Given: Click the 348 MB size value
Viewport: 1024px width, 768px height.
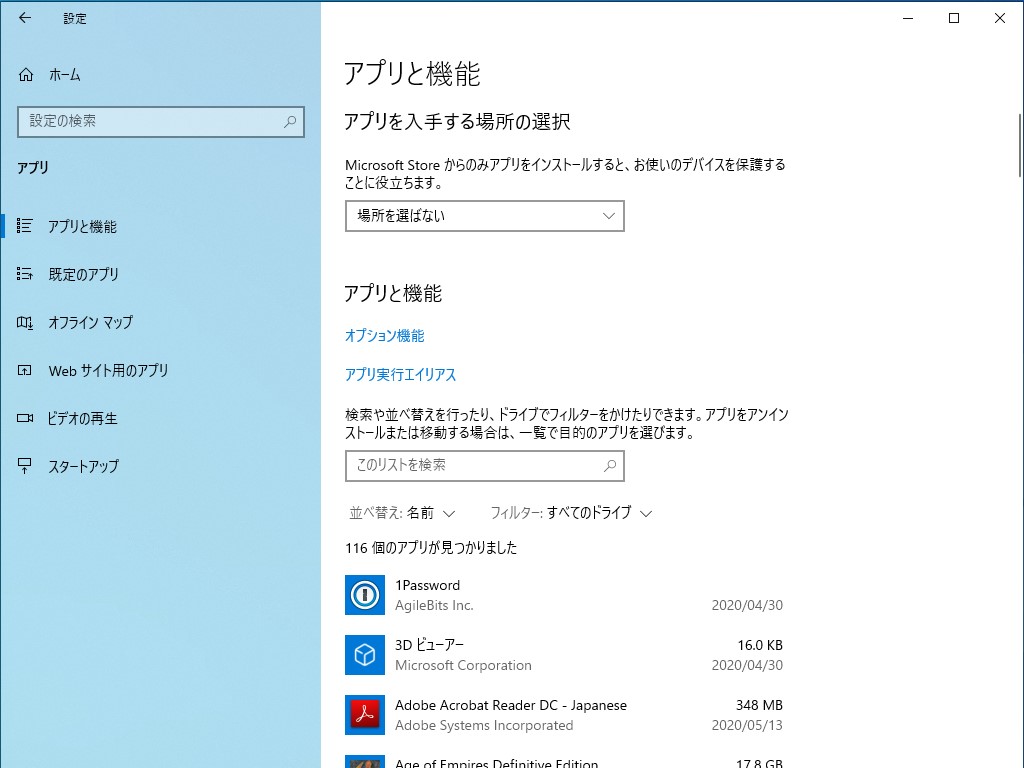Looking at the screenshot, I should point(759,705).
